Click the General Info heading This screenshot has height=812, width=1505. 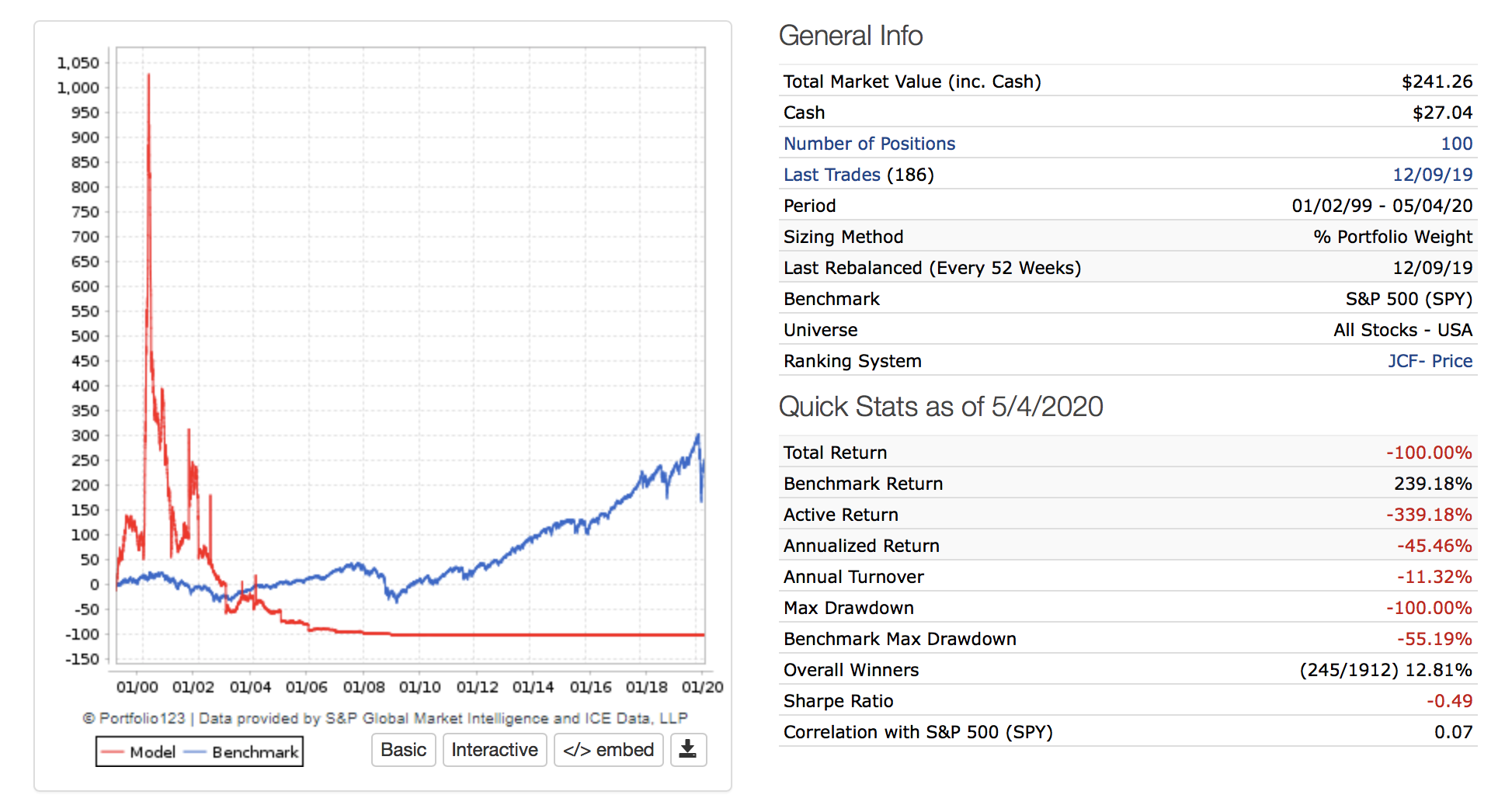point(850,36)
